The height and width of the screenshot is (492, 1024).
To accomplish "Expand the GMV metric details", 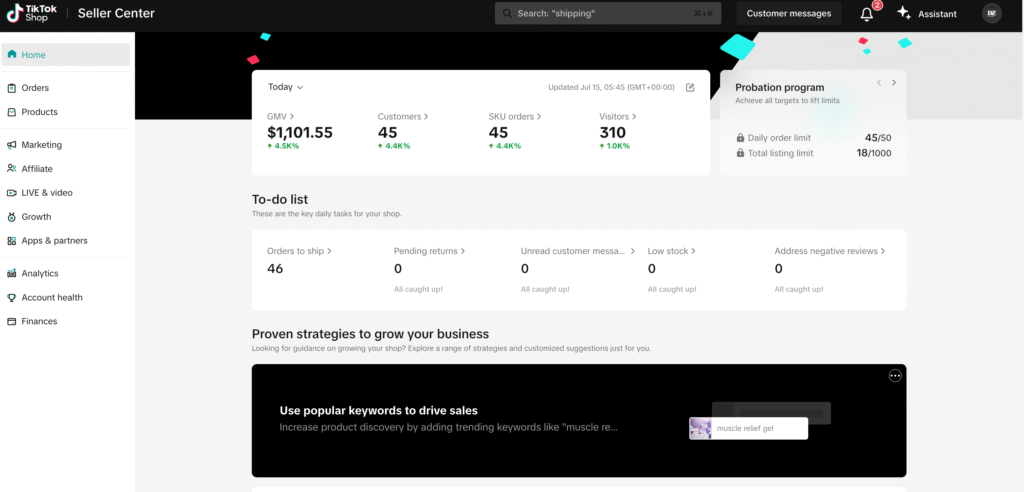I will (280, 117).
